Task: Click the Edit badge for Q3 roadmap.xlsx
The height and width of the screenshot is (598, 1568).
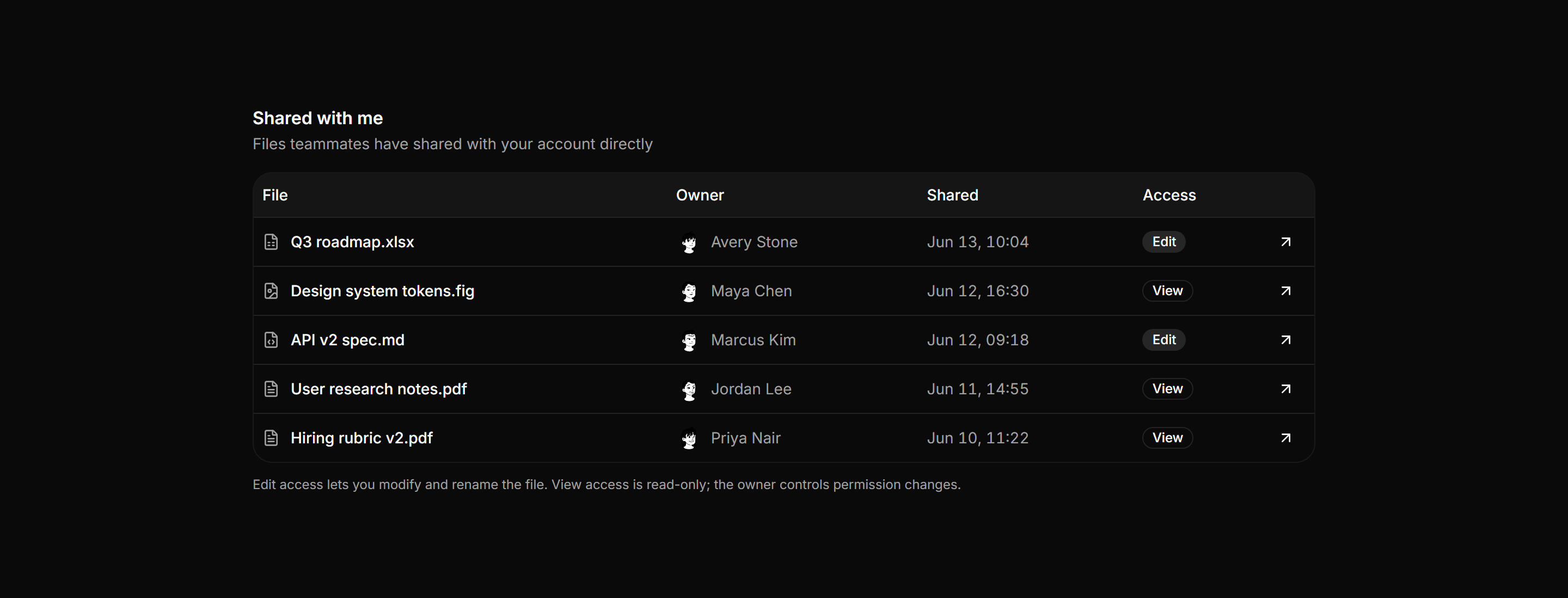Action: click(x=1163, y=242)
